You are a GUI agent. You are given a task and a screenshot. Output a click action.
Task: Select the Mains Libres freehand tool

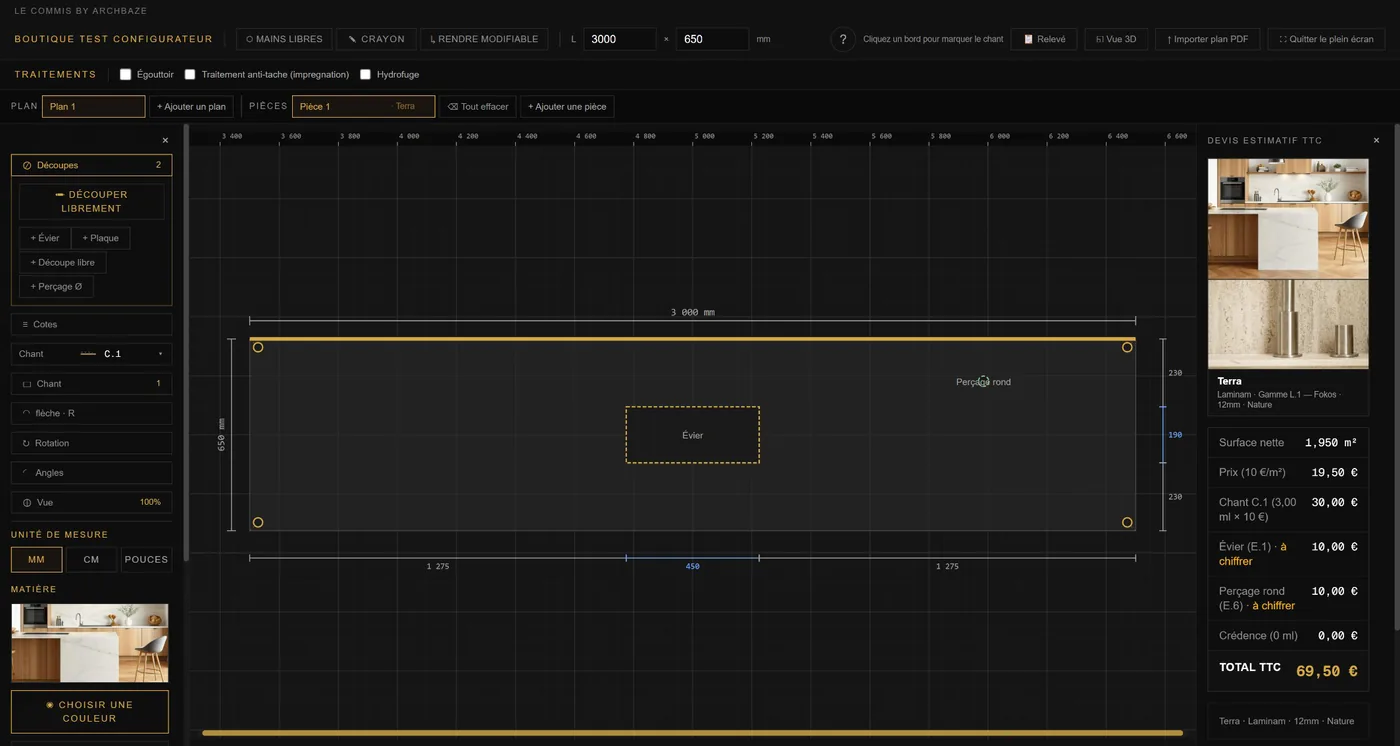tap(284, 39)
